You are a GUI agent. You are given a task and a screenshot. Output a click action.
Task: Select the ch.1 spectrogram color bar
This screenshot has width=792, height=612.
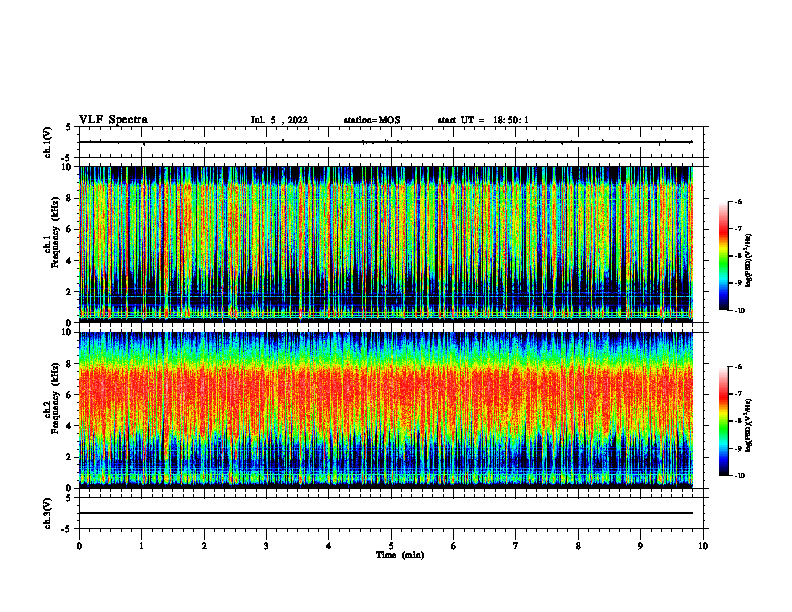click(723, 256)
